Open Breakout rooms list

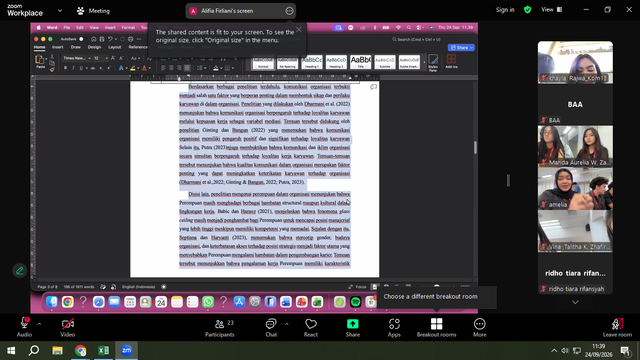click(436, 328)
